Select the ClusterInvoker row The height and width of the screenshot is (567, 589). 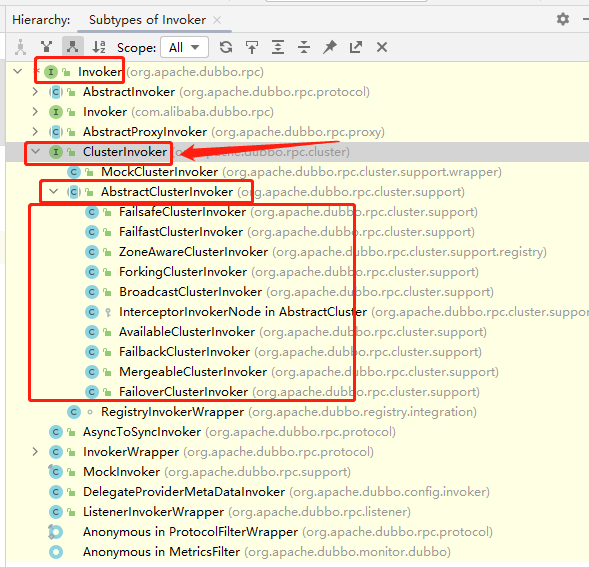297,152
